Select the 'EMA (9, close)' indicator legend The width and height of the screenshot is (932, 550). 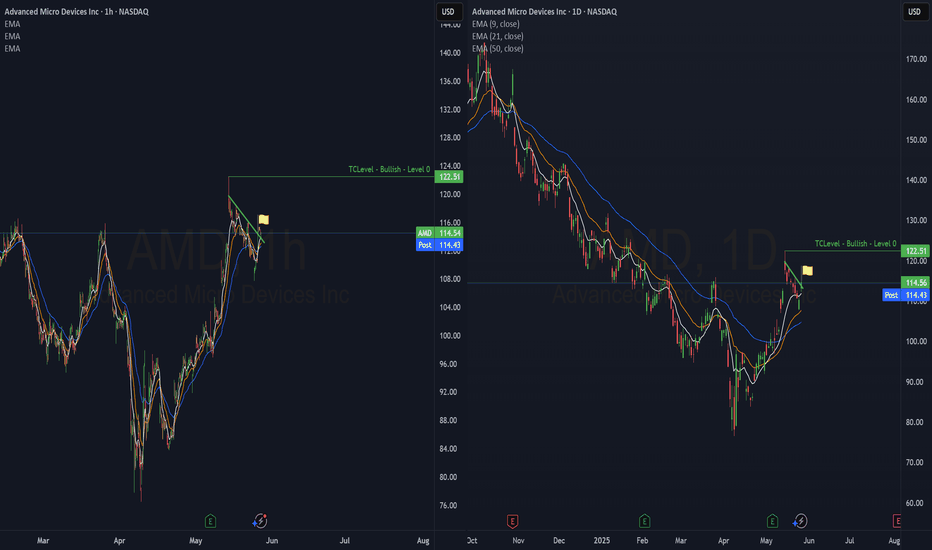click(x=496, y=24)
